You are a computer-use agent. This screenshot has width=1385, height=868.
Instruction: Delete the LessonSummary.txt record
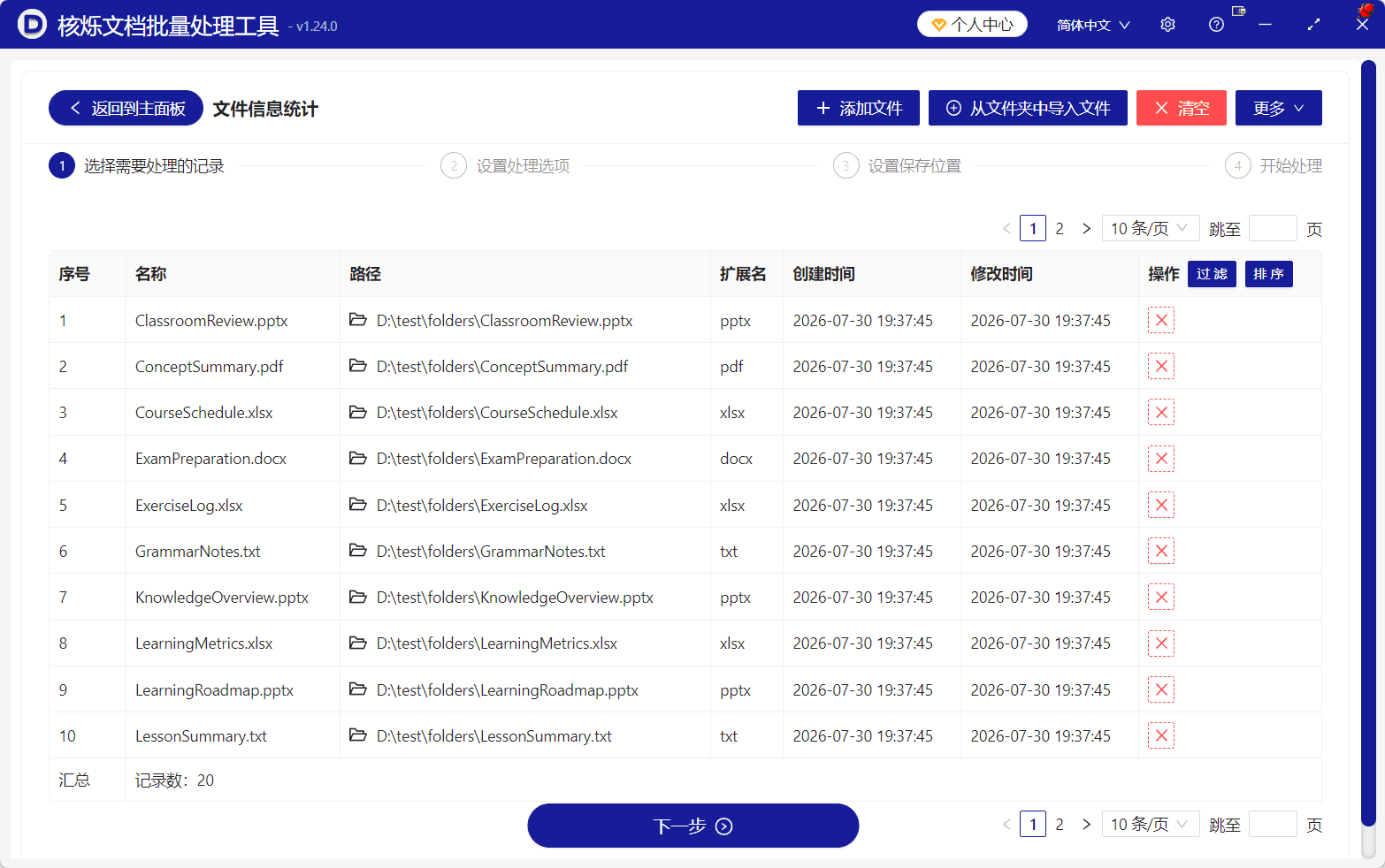tap(1160, 736)
